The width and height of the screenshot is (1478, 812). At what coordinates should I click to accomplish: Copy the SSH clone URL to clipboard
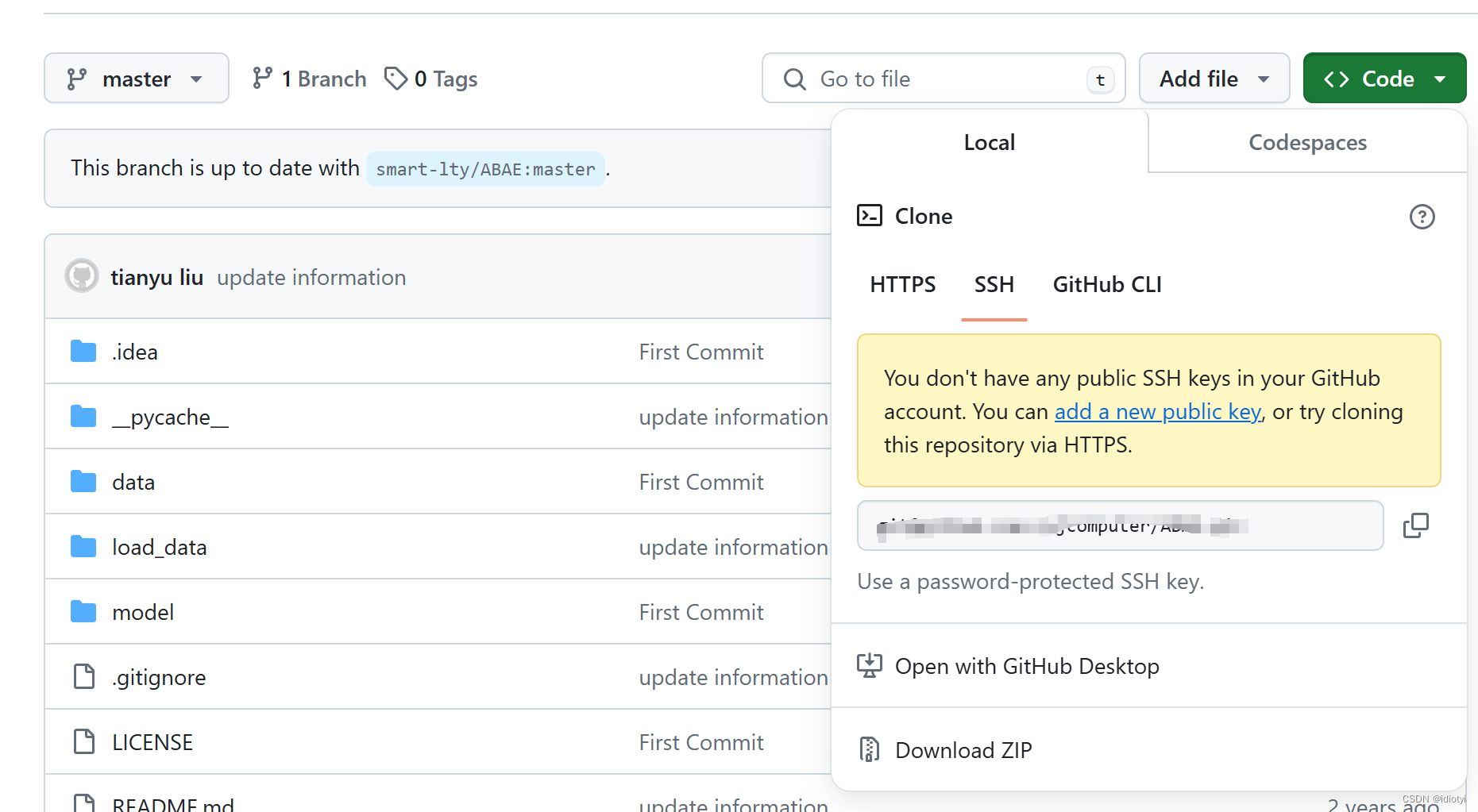(1415, 525)
